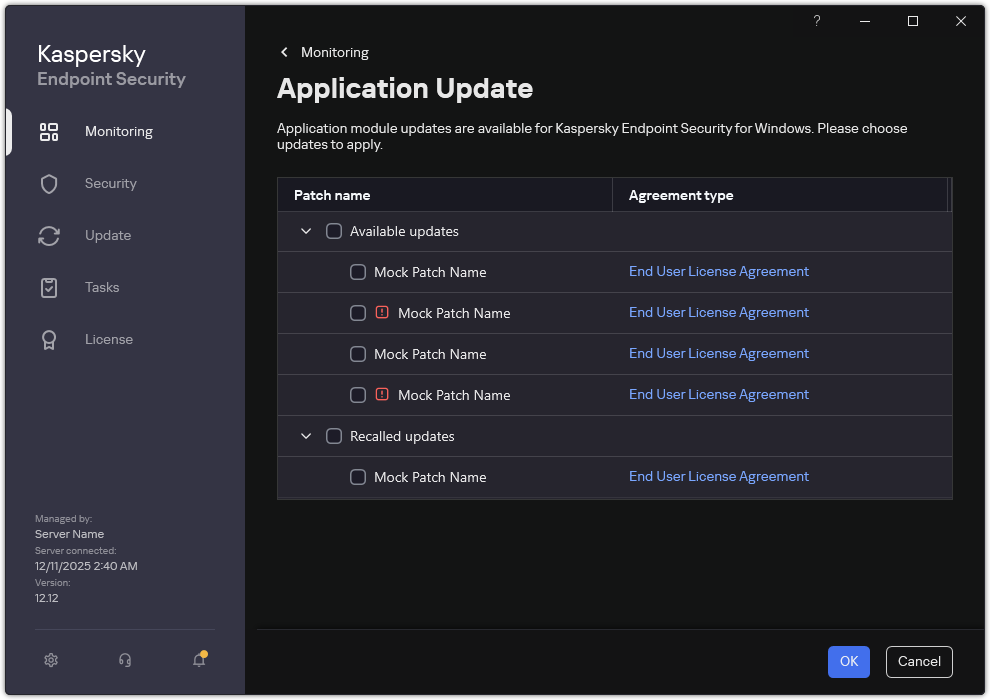Click the support headset icon

[x=124, y=660]
